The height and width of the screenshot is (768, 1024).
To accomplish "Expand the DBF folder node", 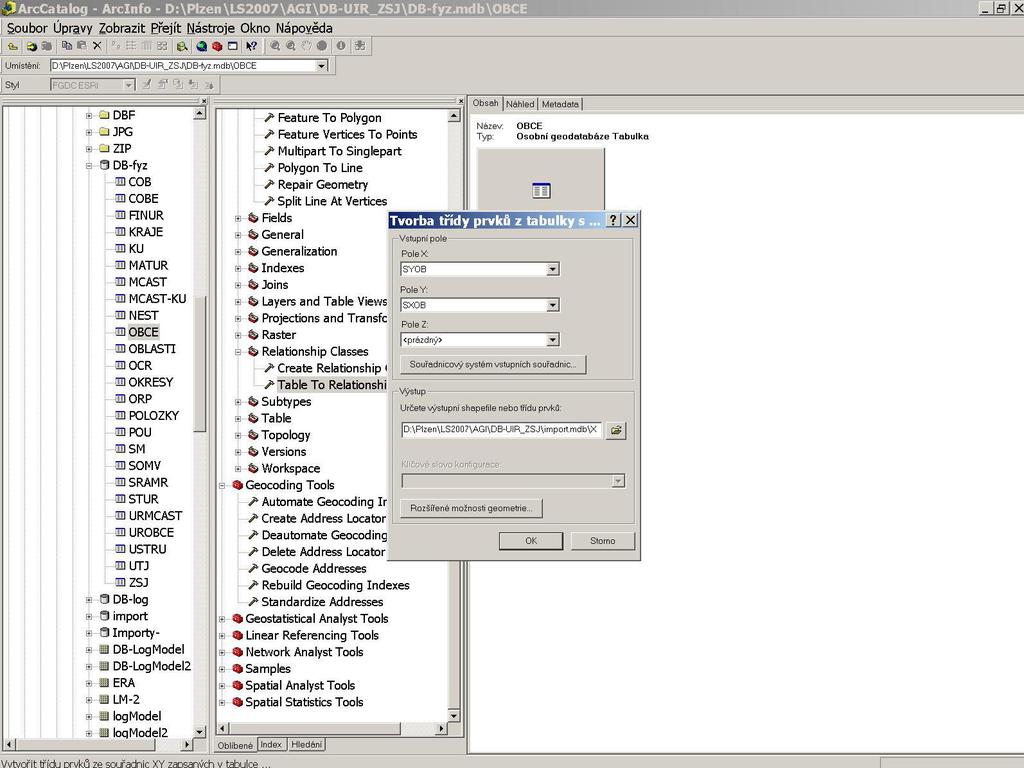I will point(89,116).
